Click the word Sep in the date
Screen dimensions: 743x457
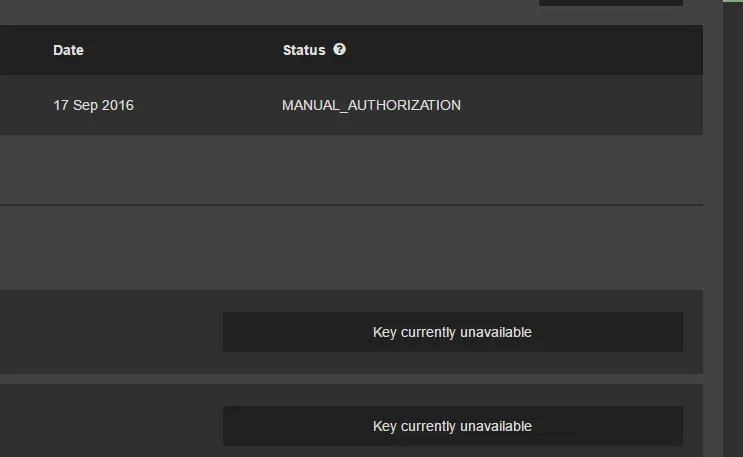coord(85,105)
